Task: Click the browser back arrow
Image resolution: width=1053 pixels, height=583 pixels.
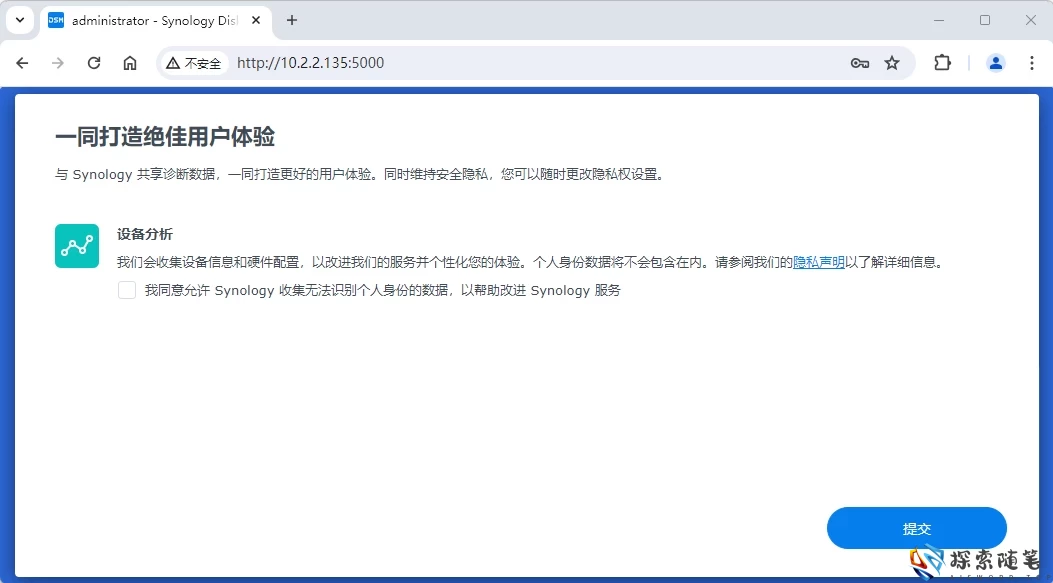Action: pyautogui.click(x=22, y=62)
